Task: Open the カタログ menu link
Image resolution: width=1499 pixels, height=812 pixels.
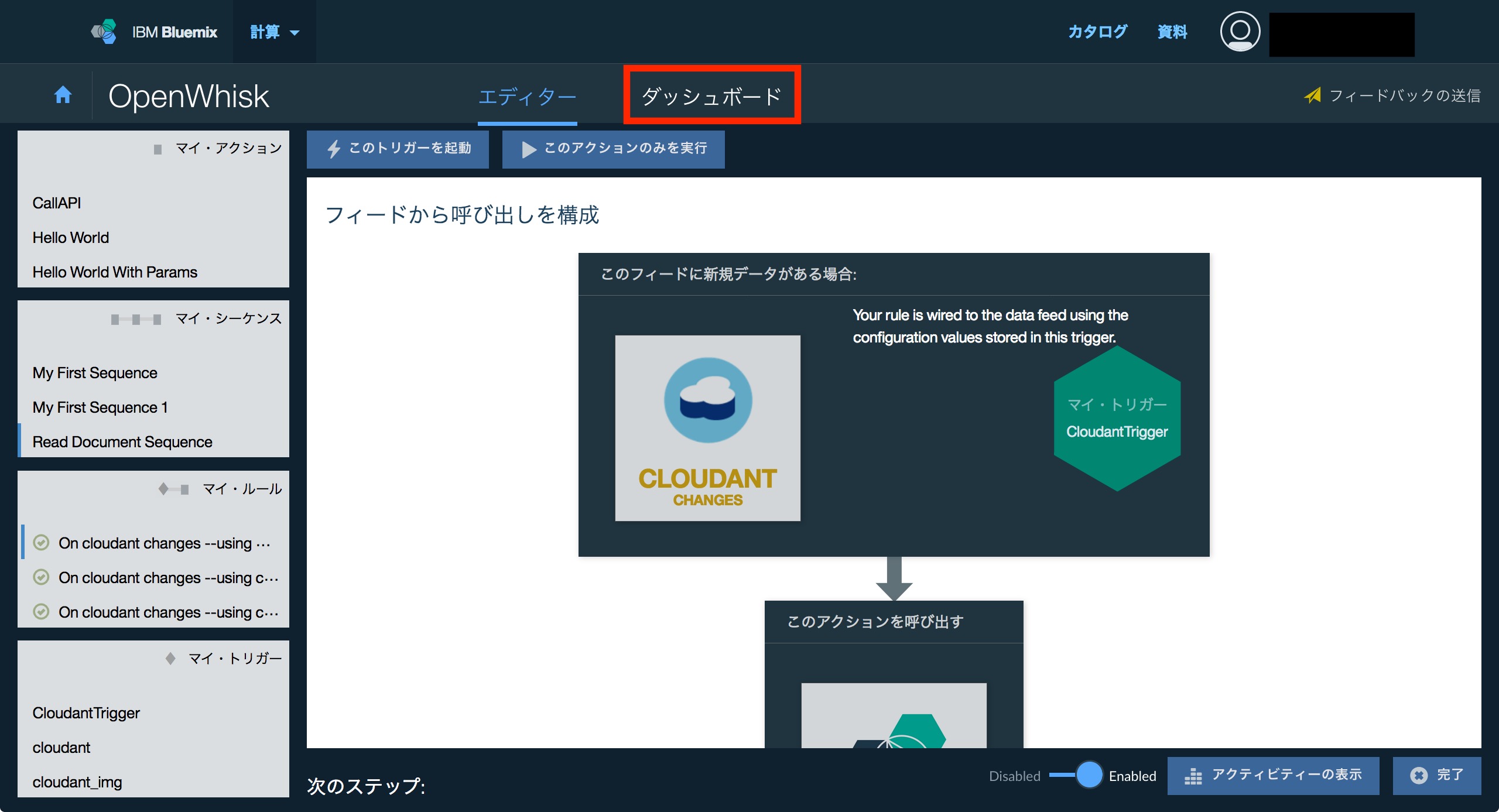Action: 1097,32
